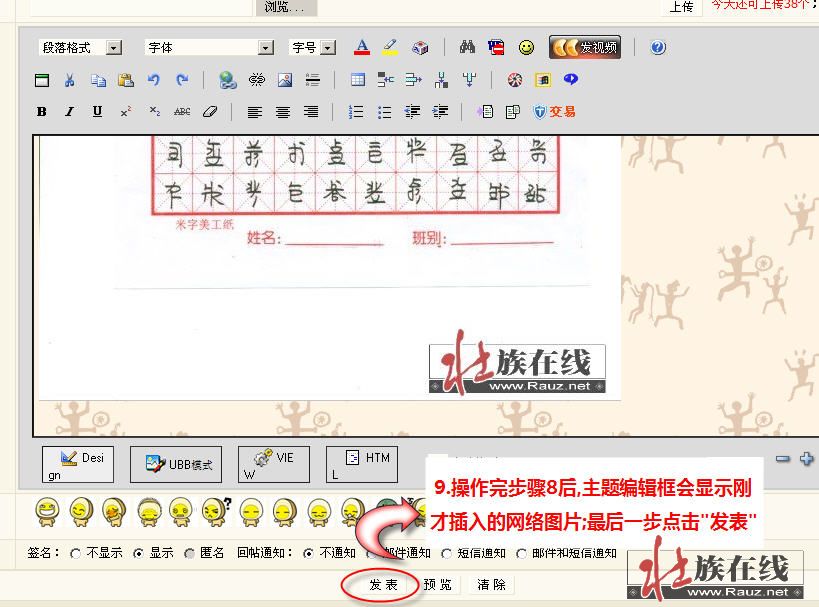The width and height of the screenshot is (819, 607).
Task: Click the 预览 preview button
Action: tap(437, 585)
